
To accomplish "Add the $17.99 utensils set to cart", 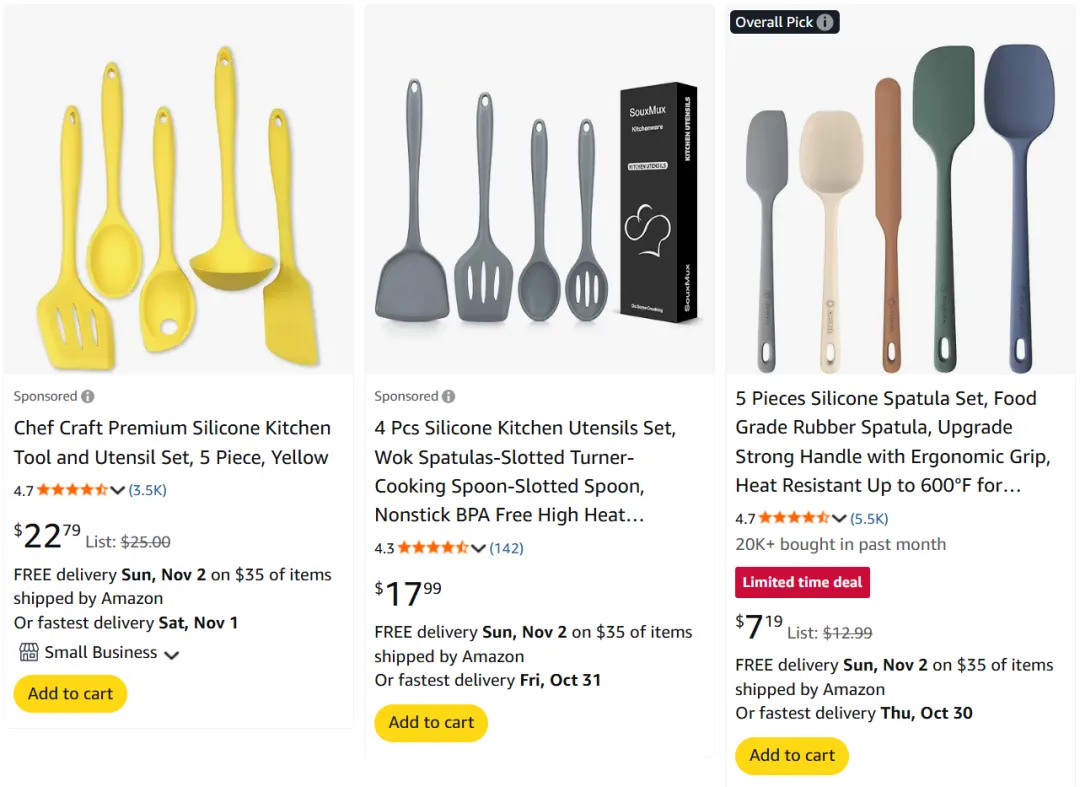I will click(x=431, y=723).
